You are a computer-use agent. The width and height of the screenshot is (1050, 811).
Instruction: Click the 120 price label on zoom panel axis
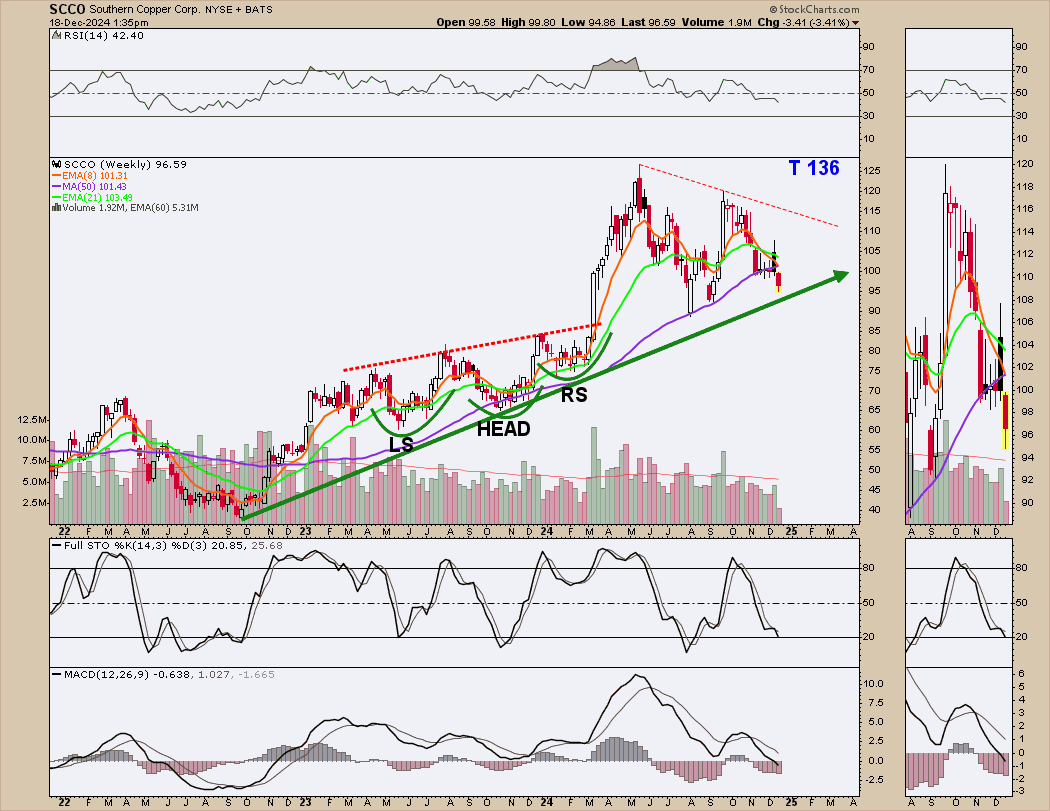[1025, 164]
